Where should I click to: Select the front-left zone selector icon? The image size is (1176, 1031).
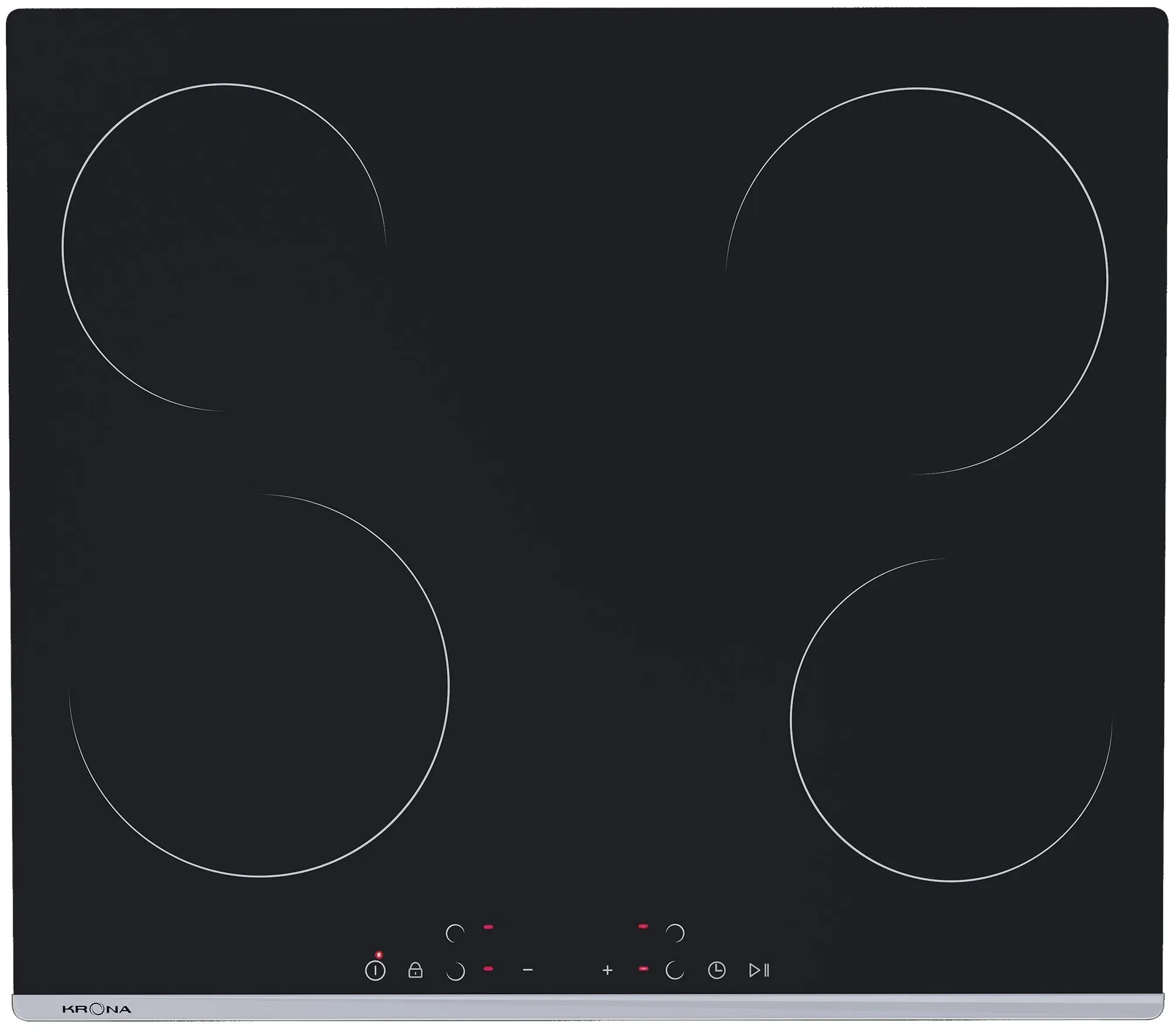tap(456, 971)
